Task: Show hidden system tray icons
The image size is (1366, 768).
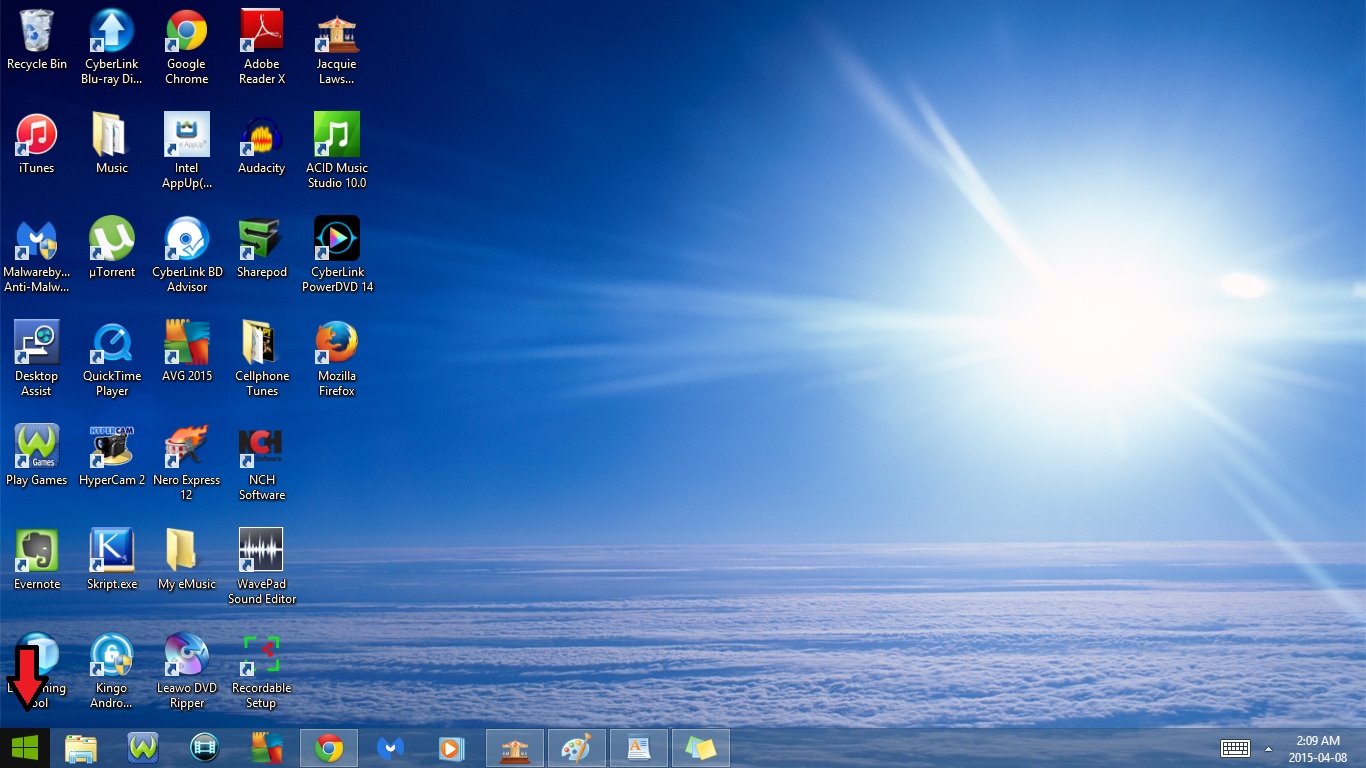Action: 1269,748
